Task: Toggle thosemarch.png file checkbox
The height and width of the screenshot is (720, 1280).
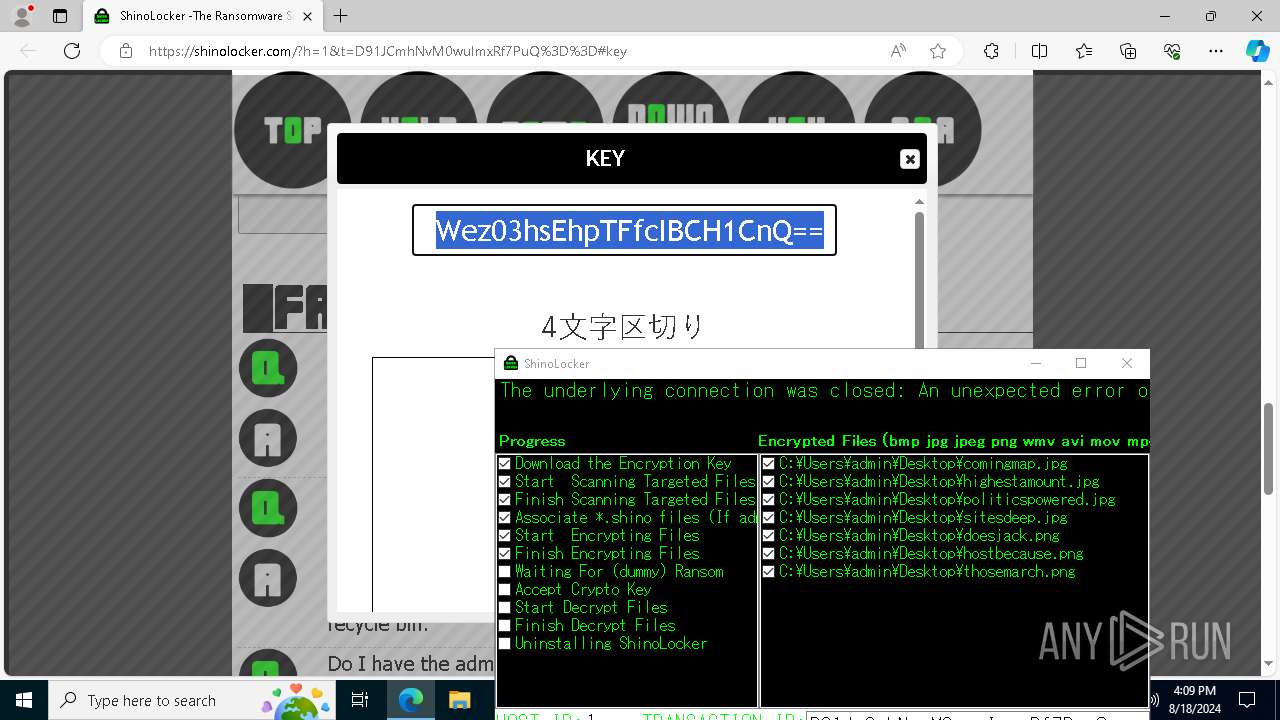Action: pyautogui.click(x=768, y=571)
